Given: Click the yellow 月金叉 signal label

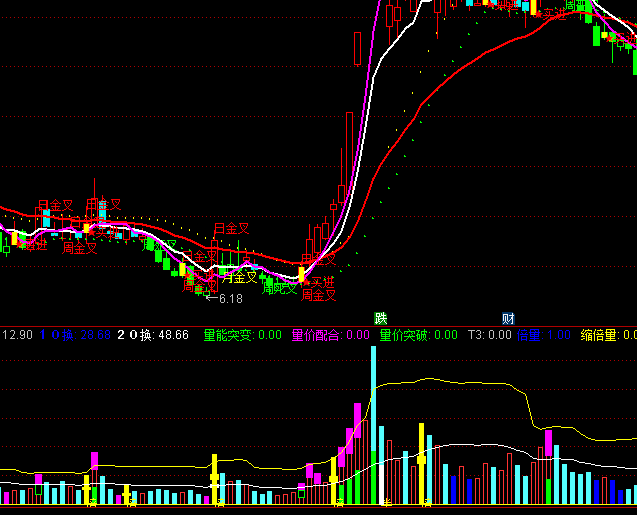Looking at the screenshot, I should pos(238,278).
